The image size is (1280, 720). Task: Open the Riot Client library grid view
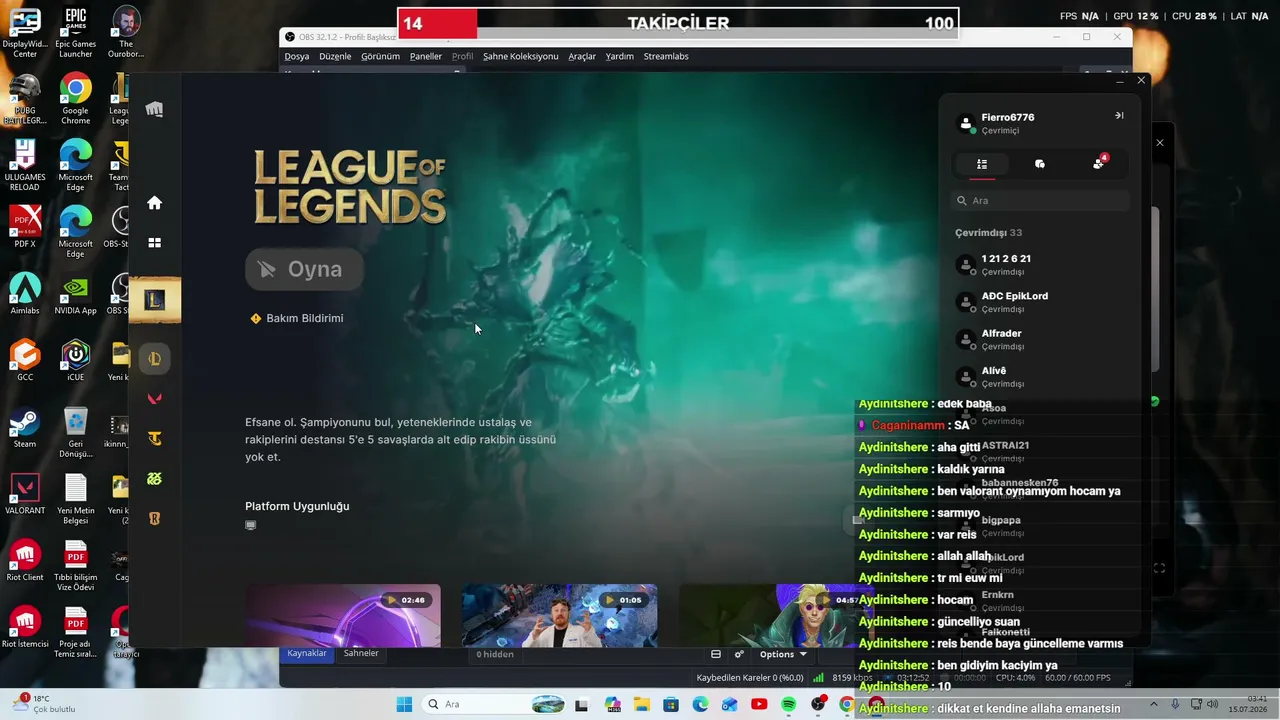coord(154,242)
